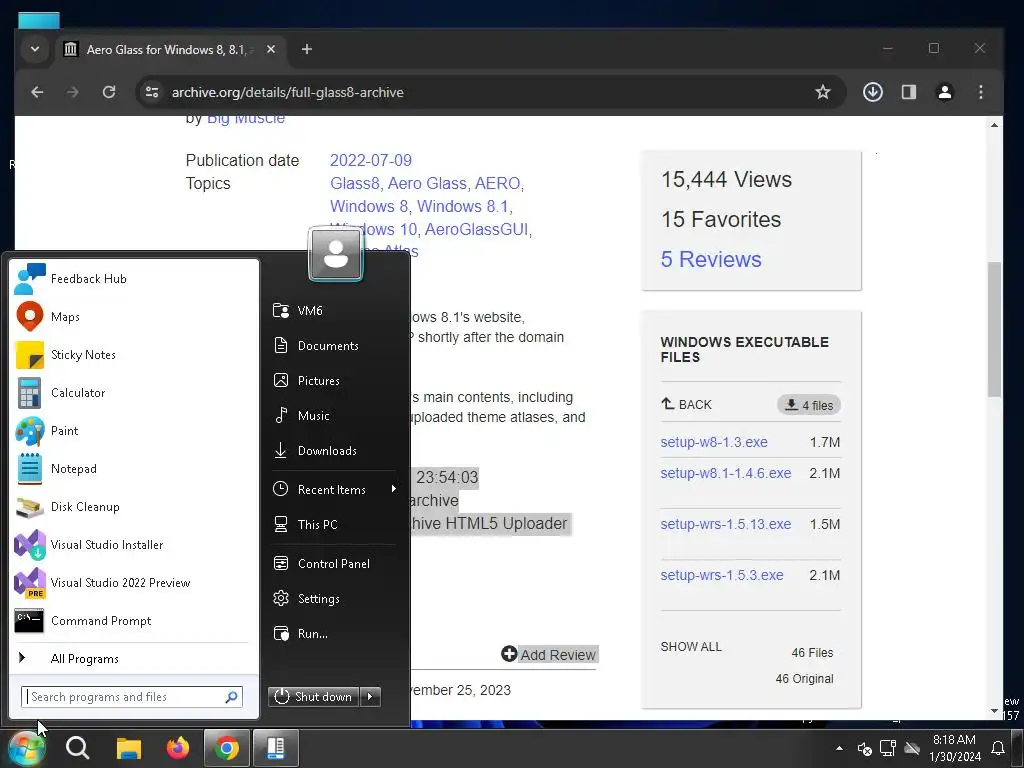Open the Windows 8.1 topic link
Image resolution: width=1024 pixels, height=768 pixels.
point(462,206)
